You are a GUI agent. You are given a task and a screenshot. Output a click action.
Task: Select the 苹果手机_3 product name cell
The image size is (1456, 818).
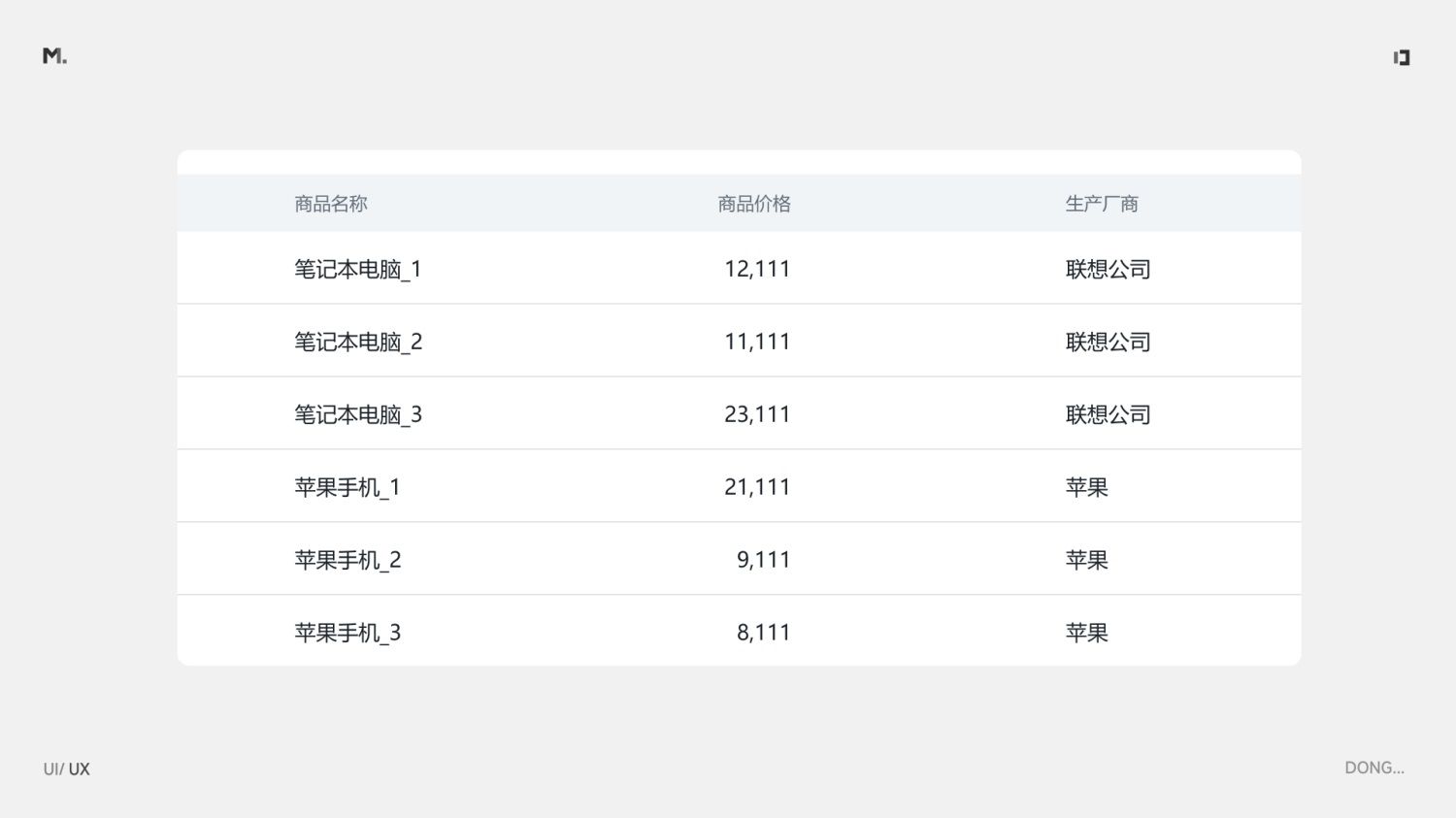coord(347,633)
